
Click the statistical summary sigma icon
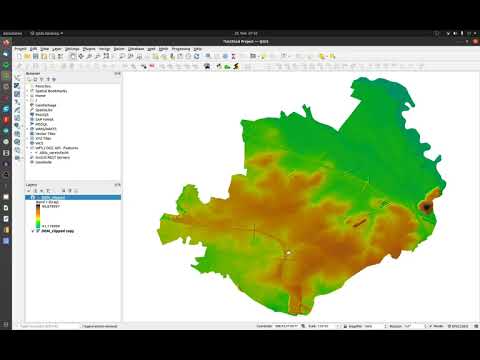pyautogui.click(x=234, y=57)
